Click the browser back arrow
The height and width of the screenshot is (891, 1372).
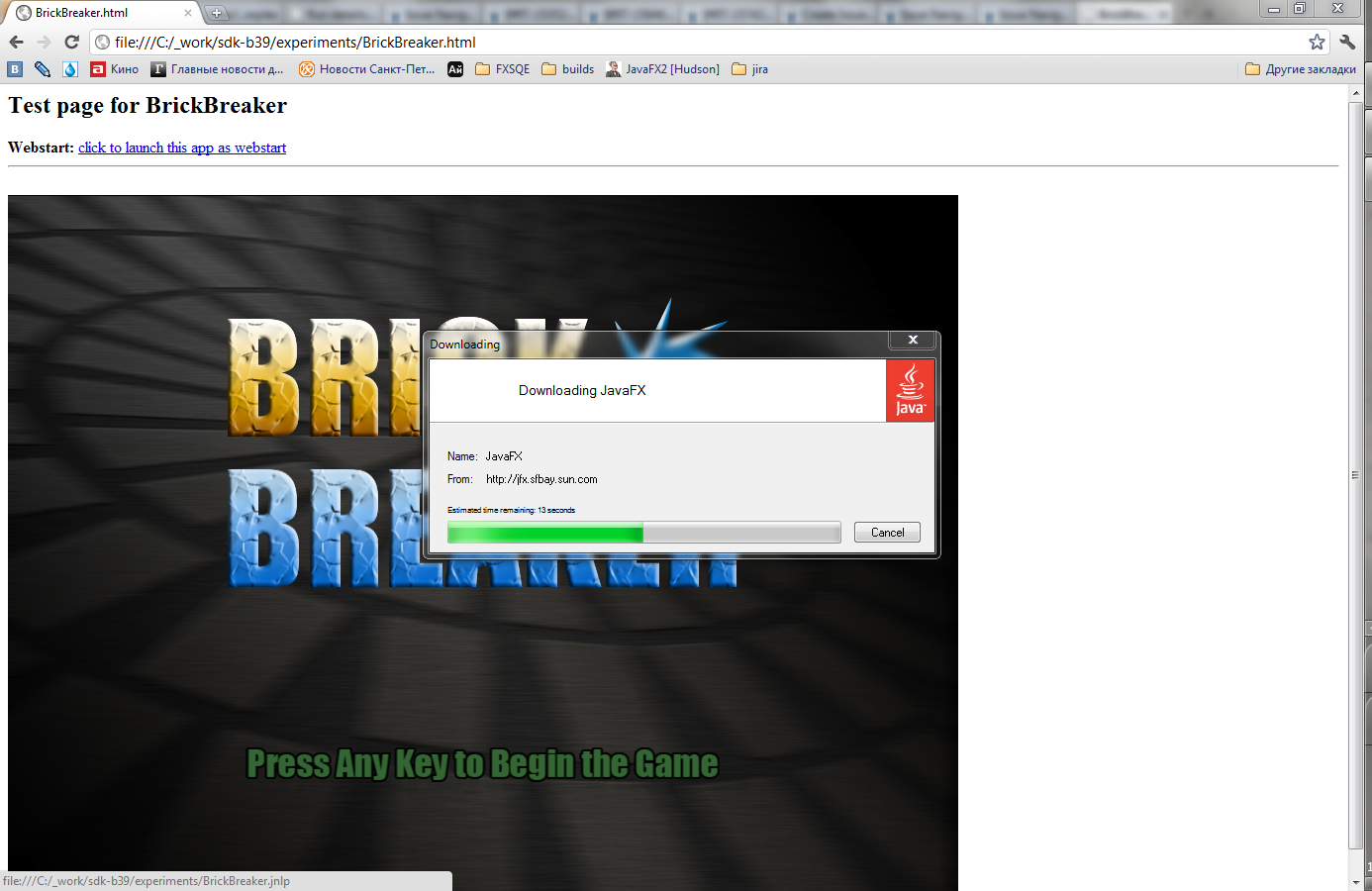click(16, 42)
